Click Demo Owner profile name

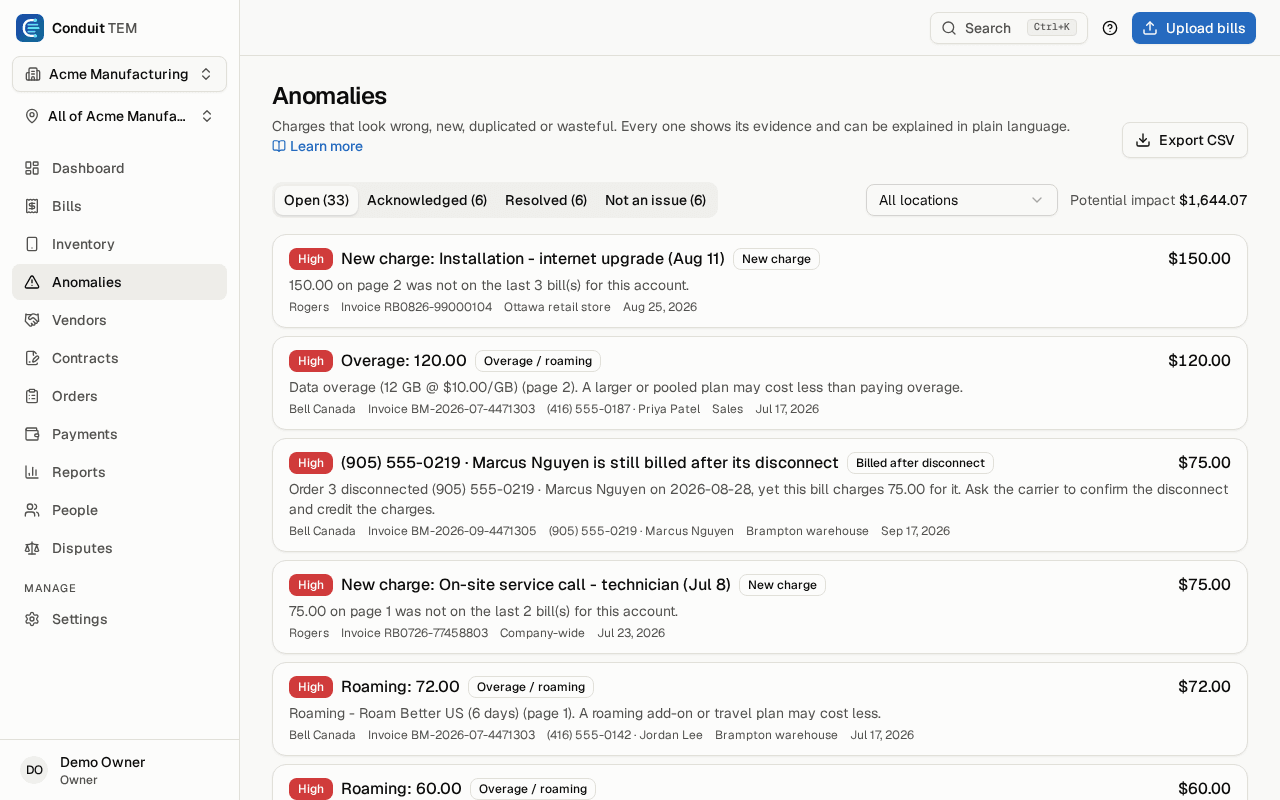tap(102, 762)
